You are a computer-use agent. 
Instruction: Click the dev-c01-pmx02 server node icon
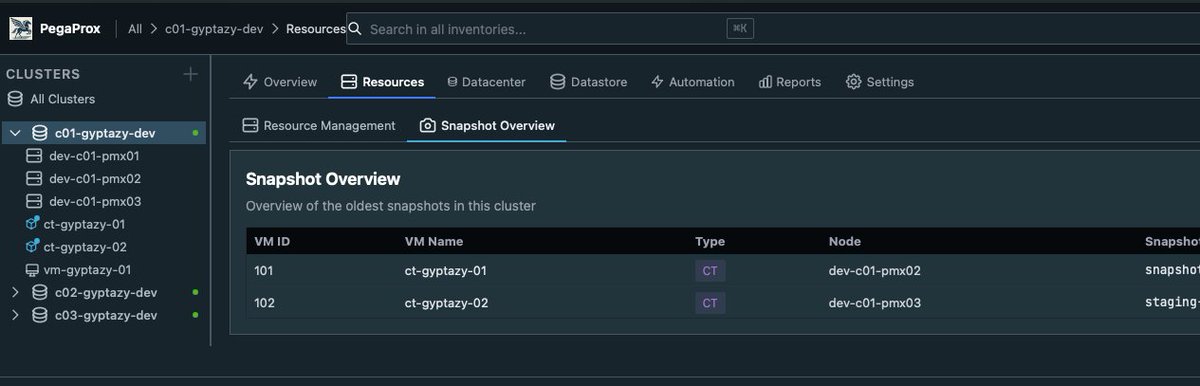point(33,179)
